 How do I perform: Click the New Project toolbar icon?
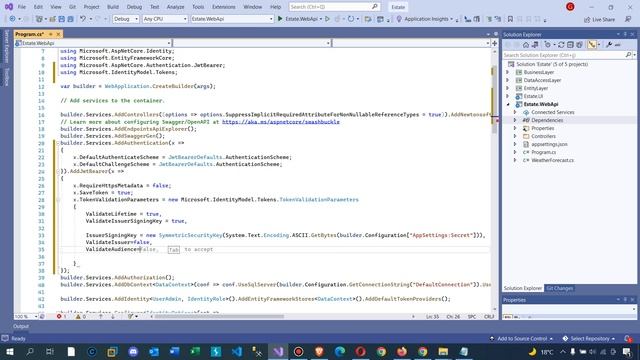pos(39,19)
